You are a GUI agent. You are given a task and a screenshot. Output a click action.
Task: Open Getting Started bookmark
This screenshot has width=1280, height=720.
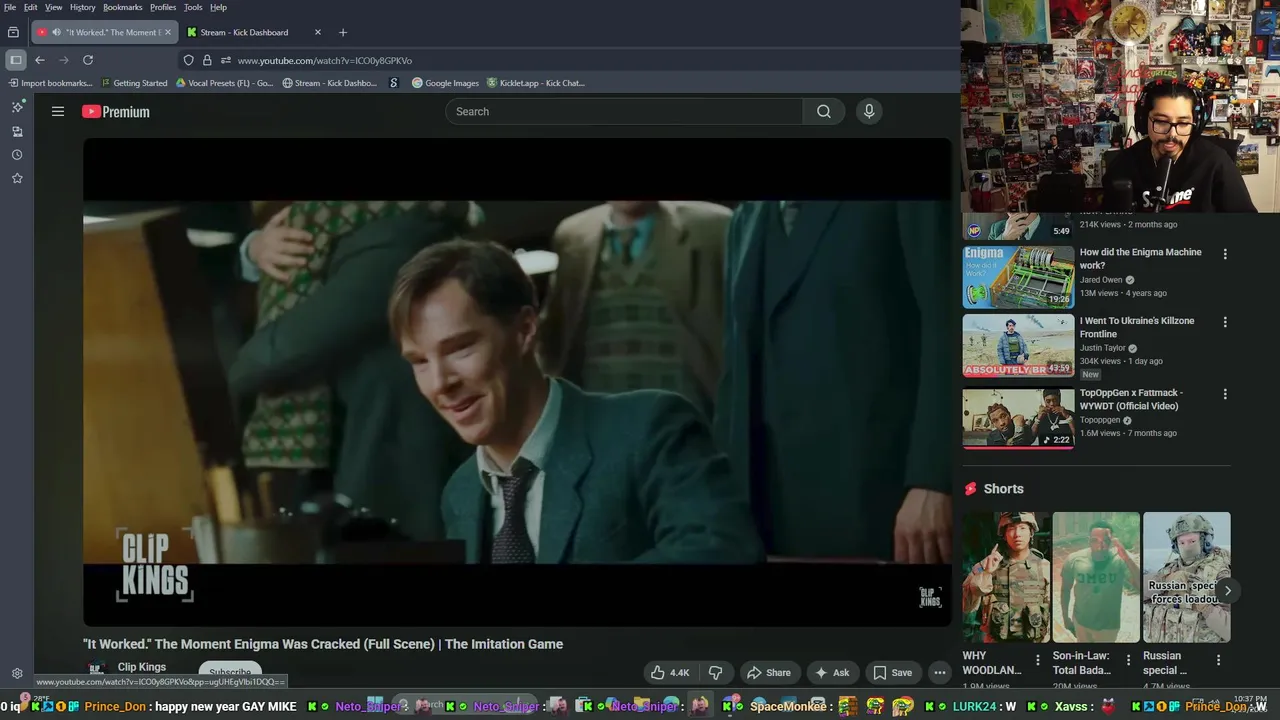coord(134,83)
